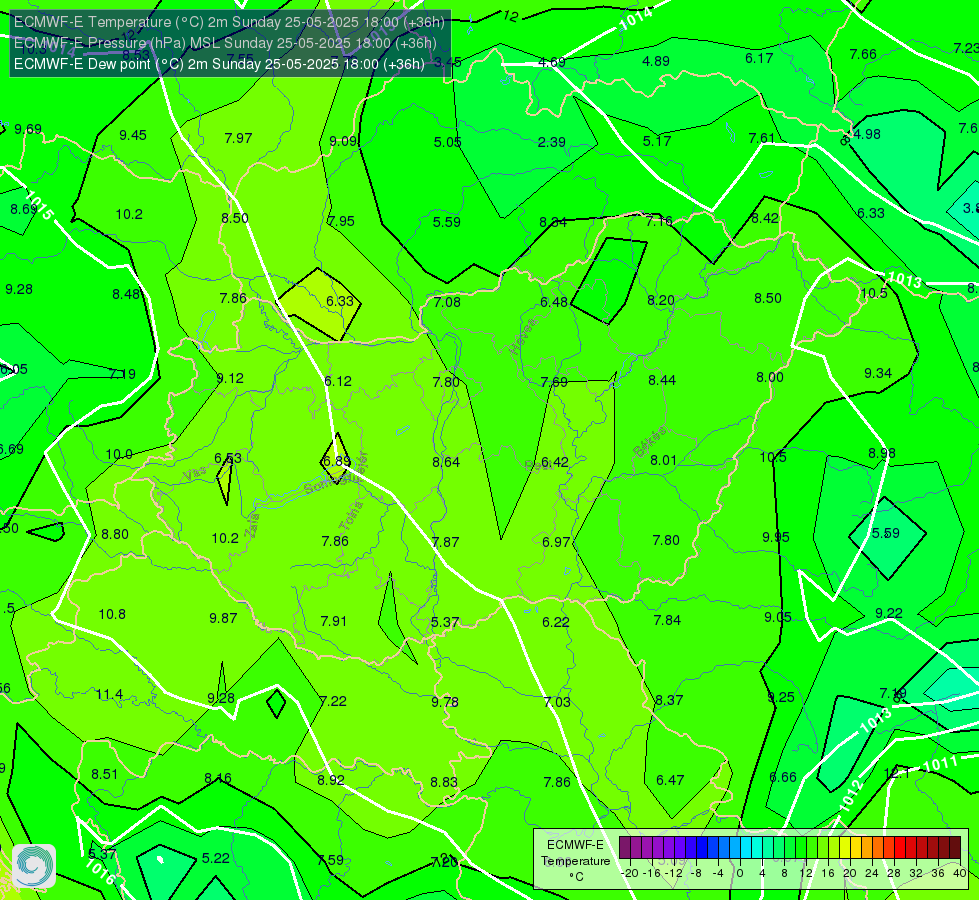Screen dimensions: 979x900
Task: Click the 7.66 grid value
Action: (863, 54)
